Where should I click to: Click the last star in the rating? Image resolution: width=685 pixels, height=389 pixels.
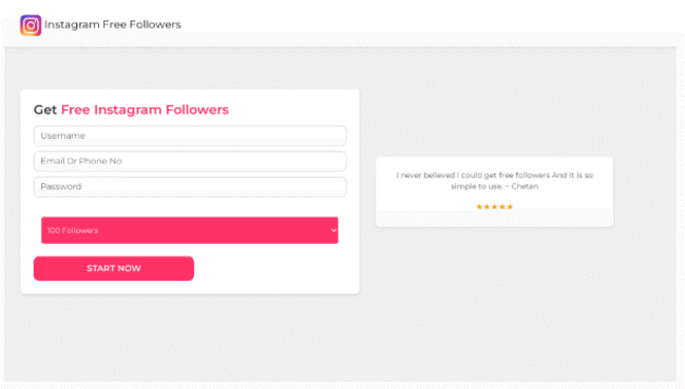pyautogui.click(x=510, y=207)
